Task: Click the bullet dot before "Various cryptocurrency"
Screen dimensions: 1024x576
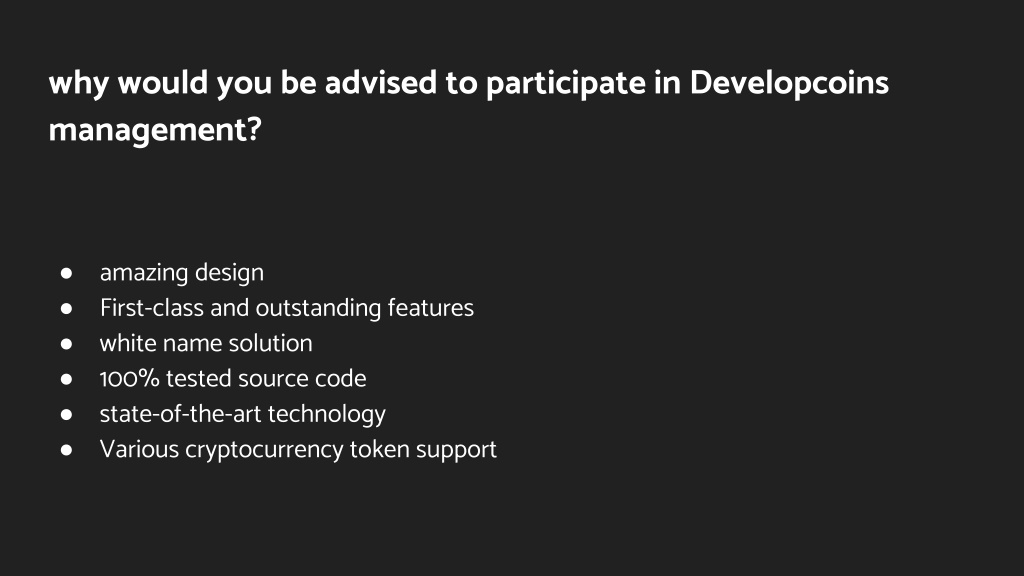Action: (66, 449)
